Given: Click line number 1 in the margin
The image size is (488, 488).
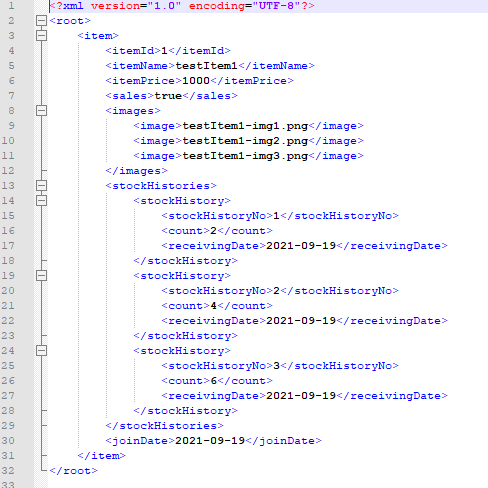Looking at the screenshot, I should pos(11,6).
